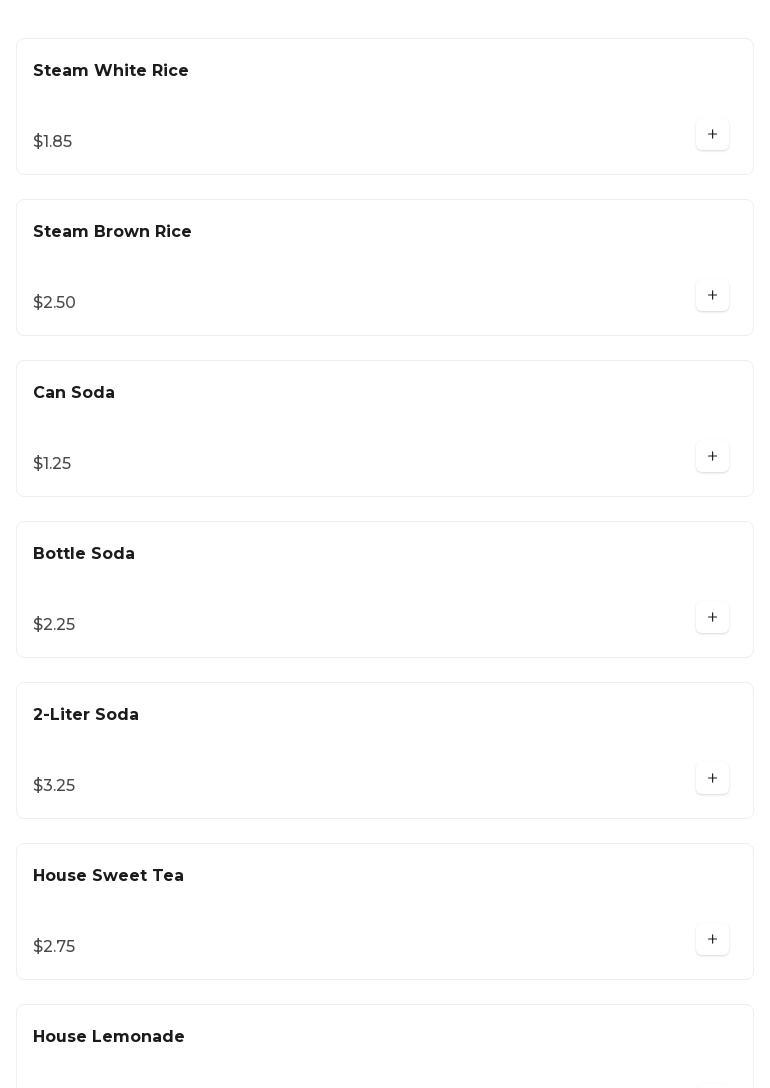Open the Bottle Soda item name
Image resolution: width=770 pixels, height=1088 pixels.
[x=84, y=554]
